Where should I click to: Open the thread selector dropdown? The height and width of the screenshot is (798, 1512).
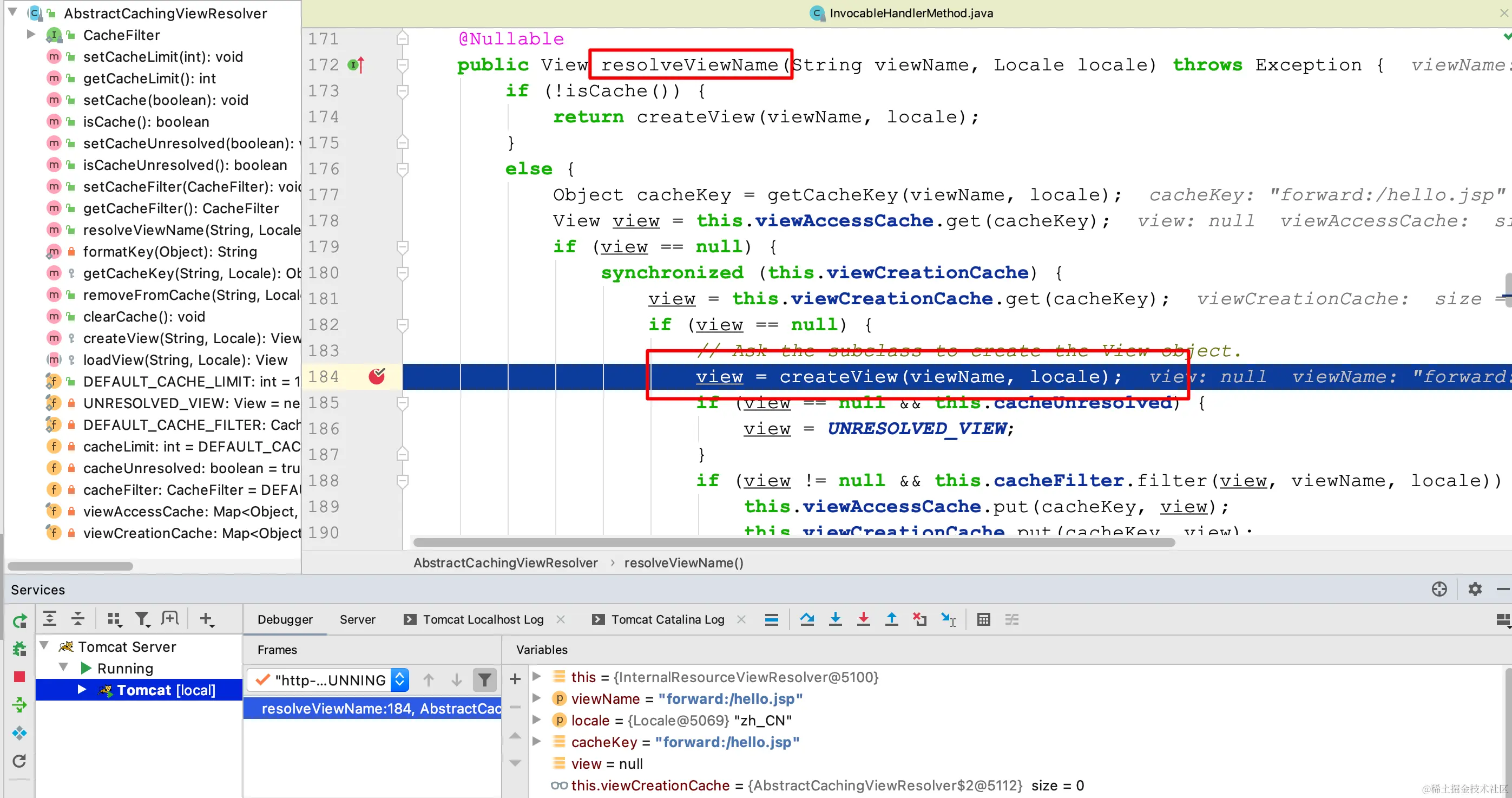pos(400,680)
